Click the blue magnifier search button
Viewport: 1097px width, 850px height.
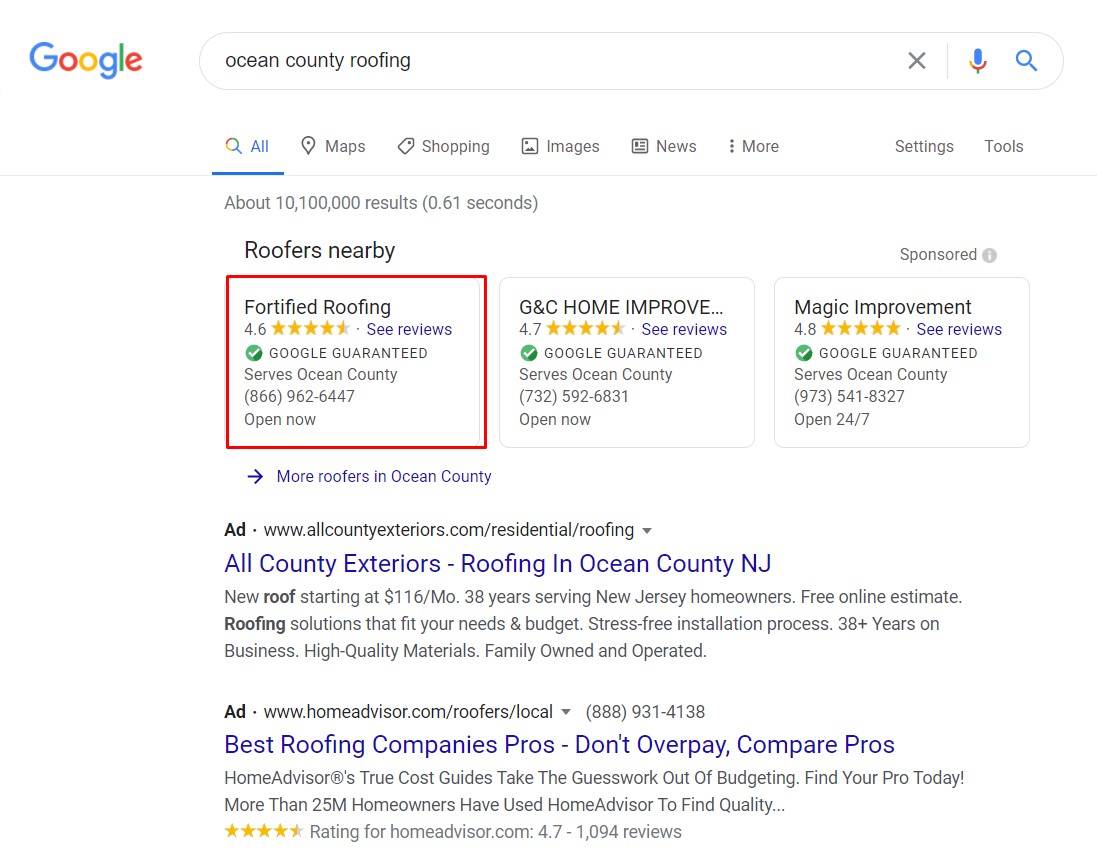point(1026,61)
